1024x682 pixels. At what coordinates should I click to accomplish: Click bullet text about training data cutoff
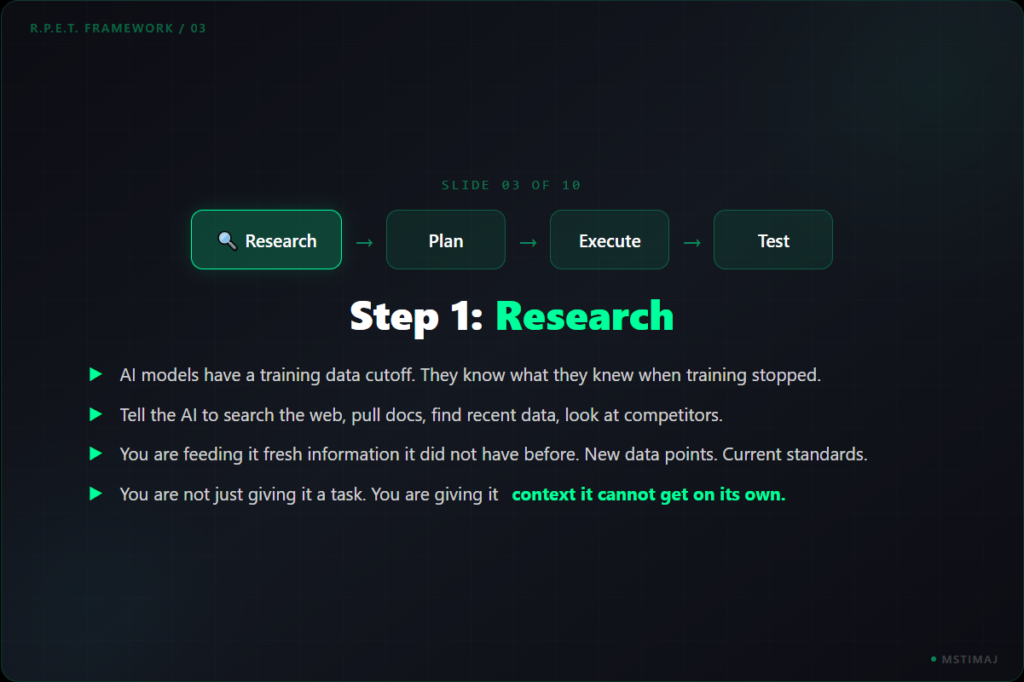(470, 375)
